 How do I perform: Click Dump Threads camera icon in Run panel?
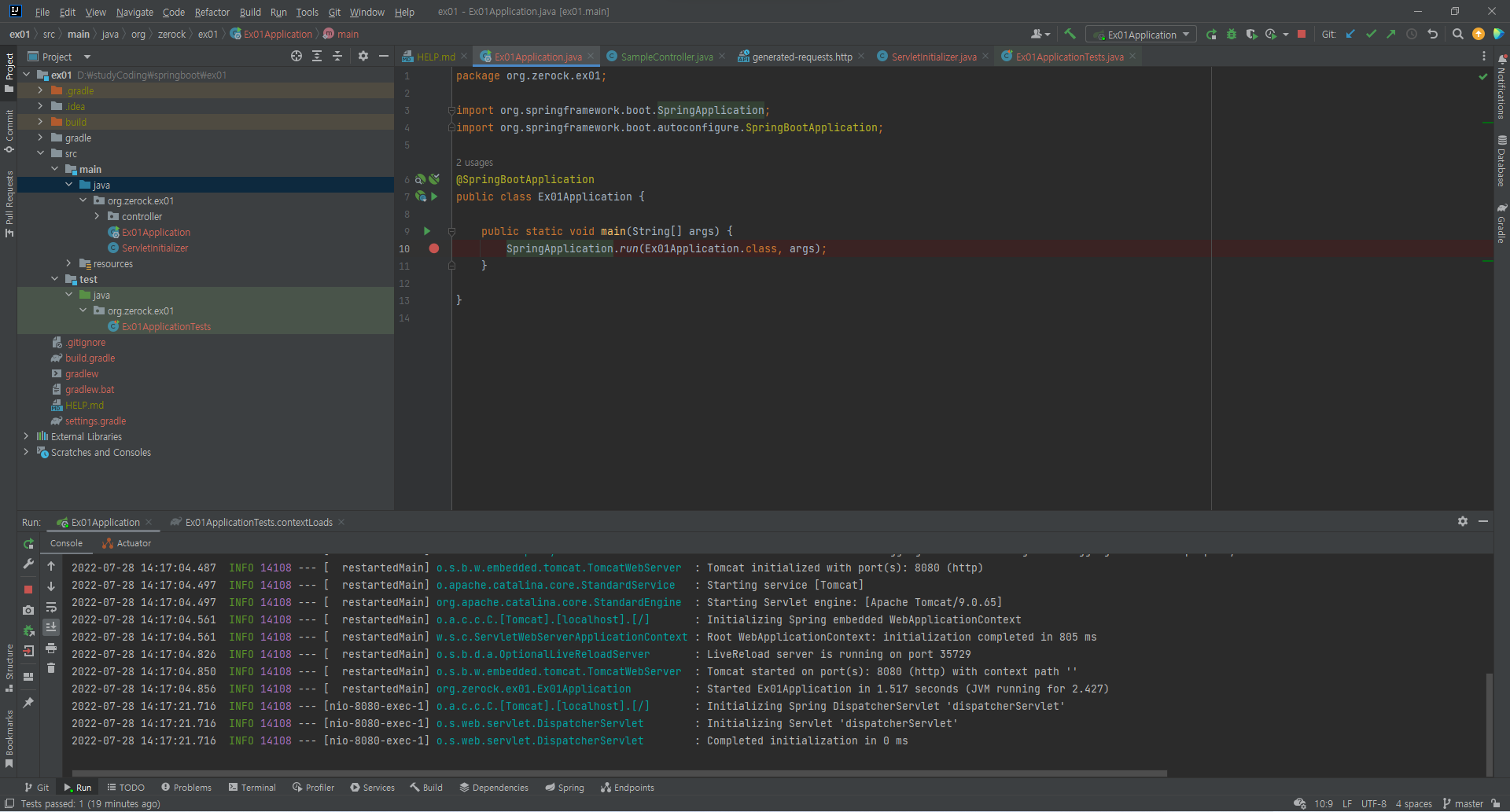tap(28, 610)
